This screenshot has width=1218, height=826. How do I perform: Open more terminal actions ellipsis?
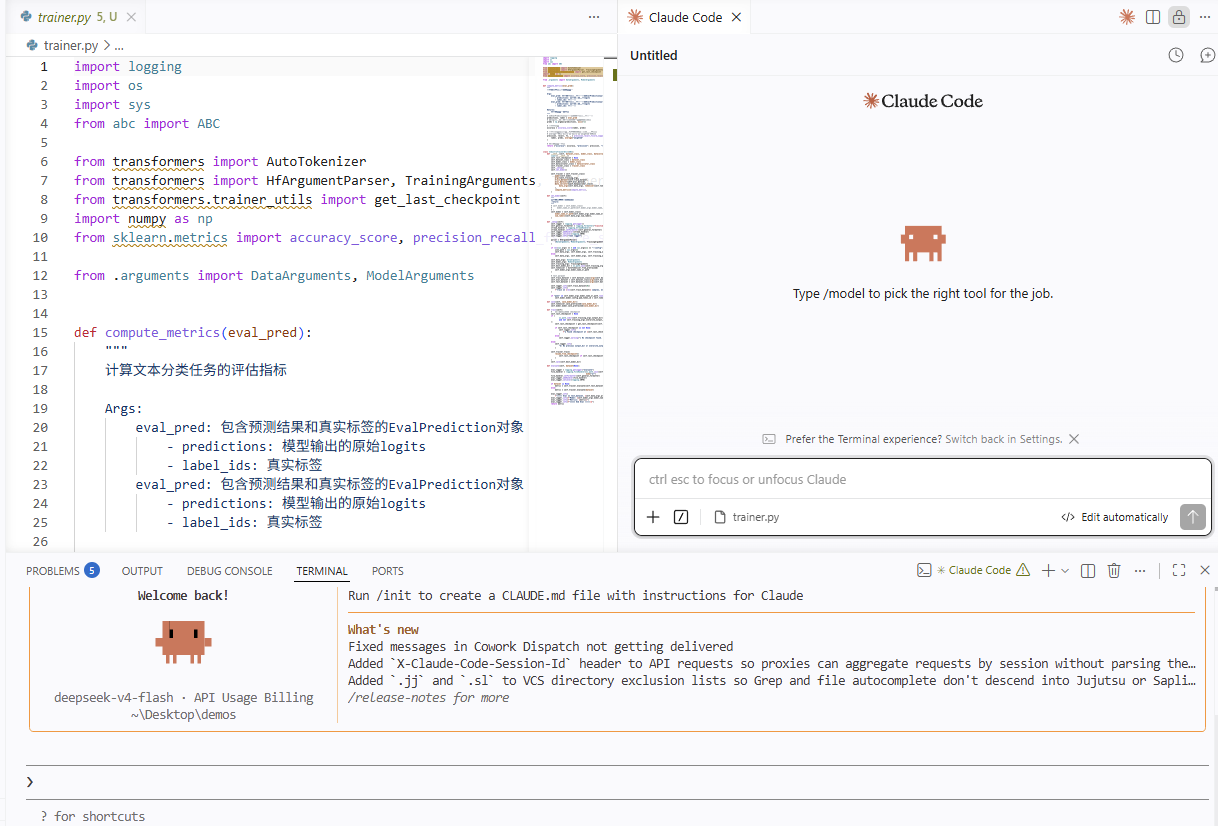[x=1140, y=570]
